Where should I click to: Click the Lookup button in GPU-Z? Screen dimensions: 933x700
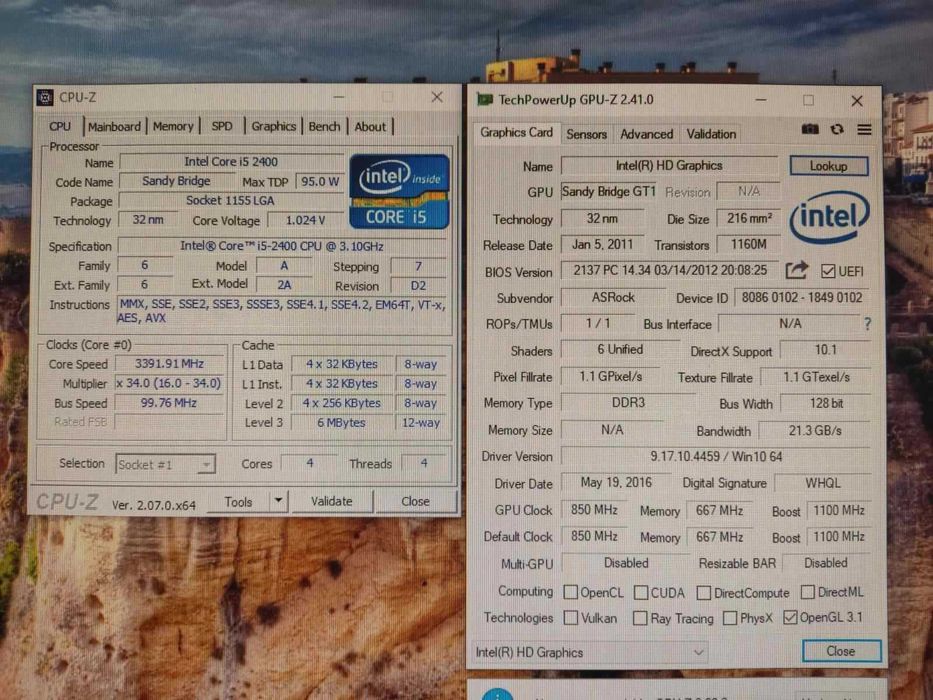(x=828, y=166)
